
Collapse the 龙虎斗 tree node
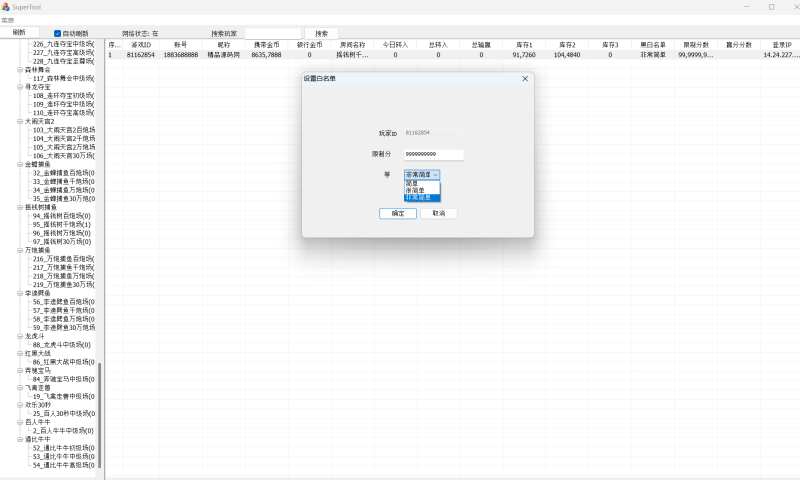(x=19, y=336)
